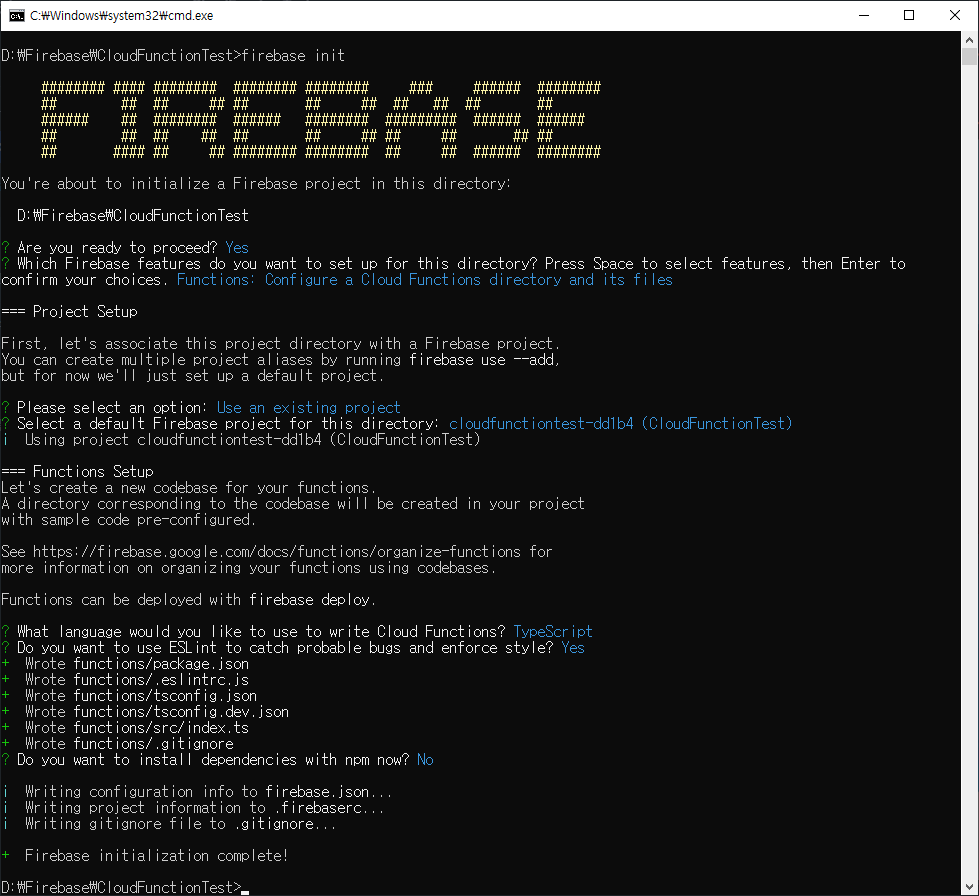This screenshot has width=979, height=896.
Task: Click the indented D:\Firebase\CloudFunctionTest directory path
Action: (133, 215)
